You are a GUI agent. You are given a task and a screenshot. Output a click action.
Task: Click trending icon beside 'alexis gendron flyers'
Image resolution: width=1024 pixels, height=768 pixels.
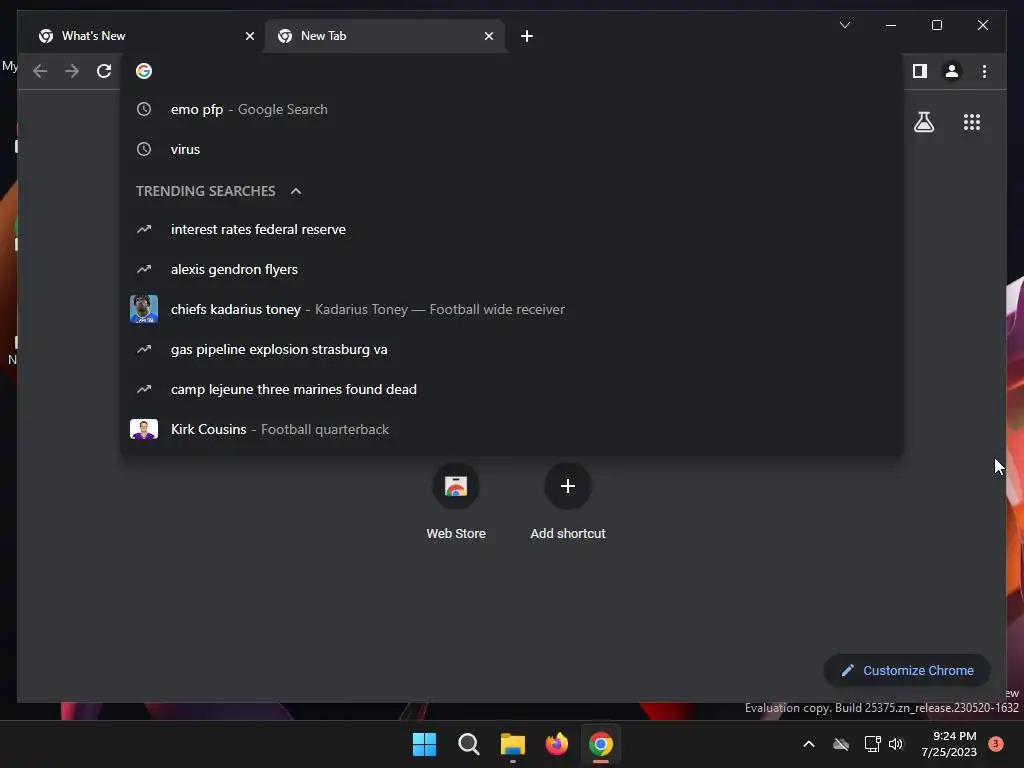click(144, 269)
